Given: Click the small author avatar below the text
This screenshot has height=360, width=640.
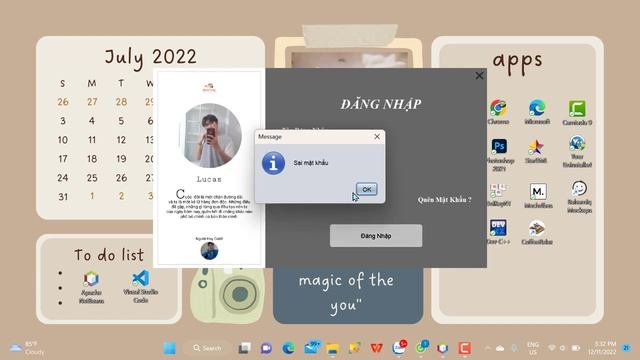Looking at the screenshot, I should click(209, 251).
